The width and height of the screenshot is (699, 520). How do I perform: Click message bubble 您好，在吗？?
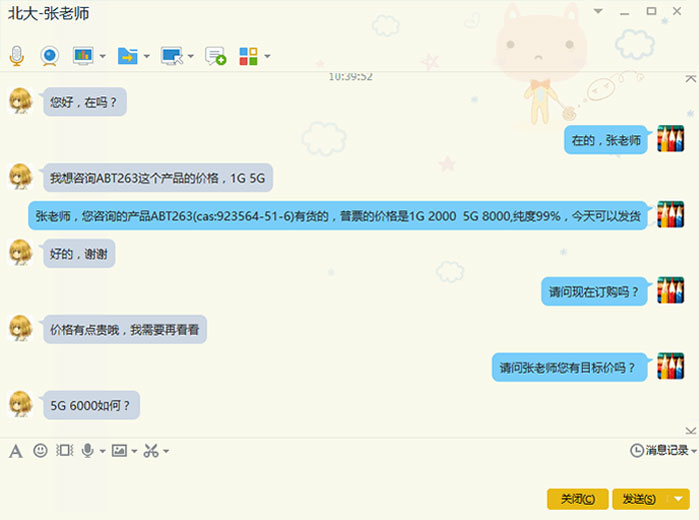pos(85,102)
